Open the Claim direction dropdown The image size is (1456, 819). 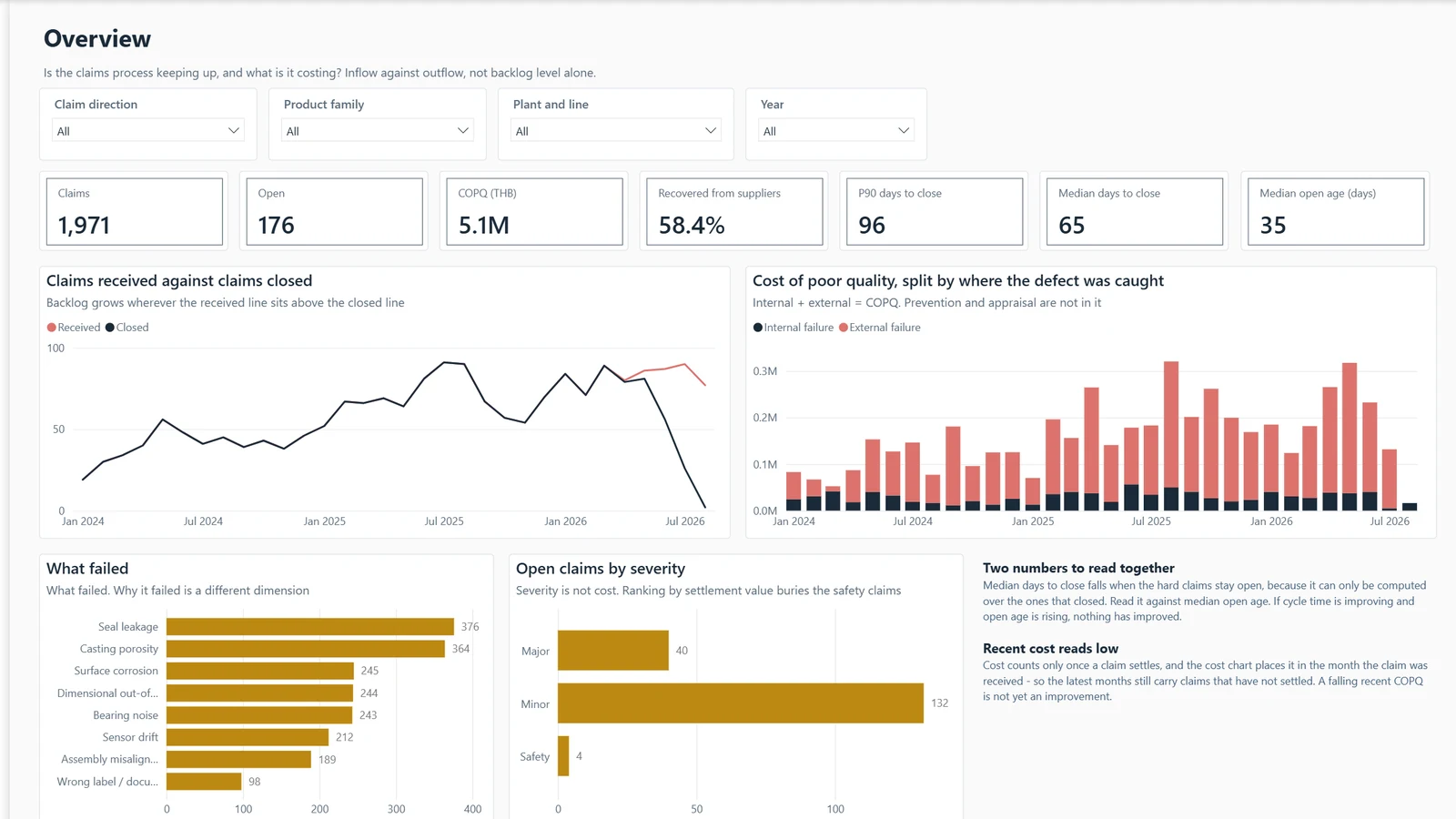(x=148, y=130)
